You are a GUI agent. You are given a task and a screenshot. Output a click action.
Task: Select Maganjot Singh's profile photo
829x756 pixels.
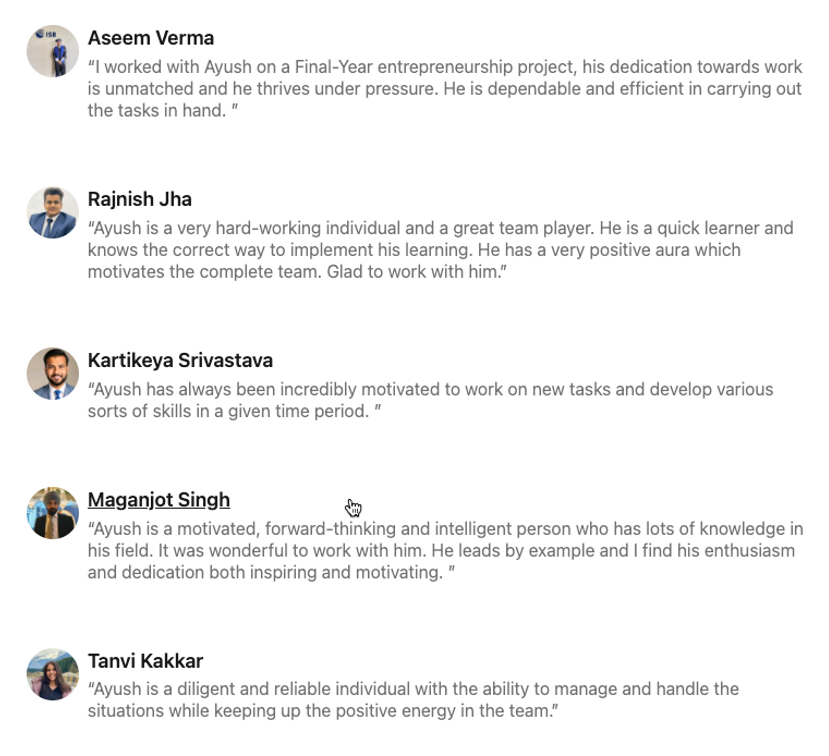(53, 513)
